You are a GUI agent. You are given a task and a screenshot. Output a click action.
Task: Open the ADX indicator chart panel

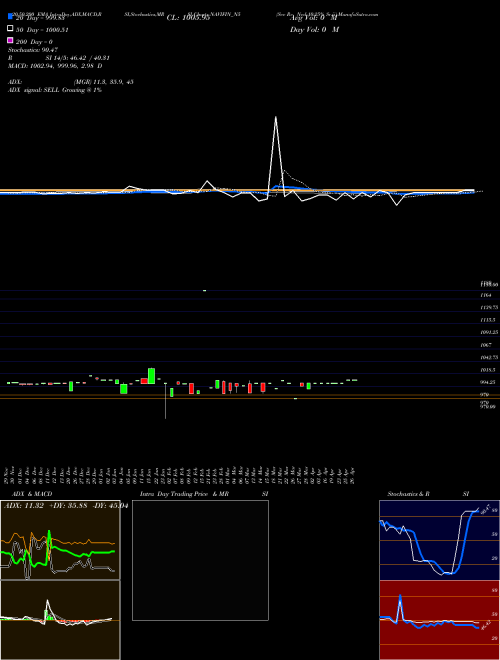pos(60,540)
